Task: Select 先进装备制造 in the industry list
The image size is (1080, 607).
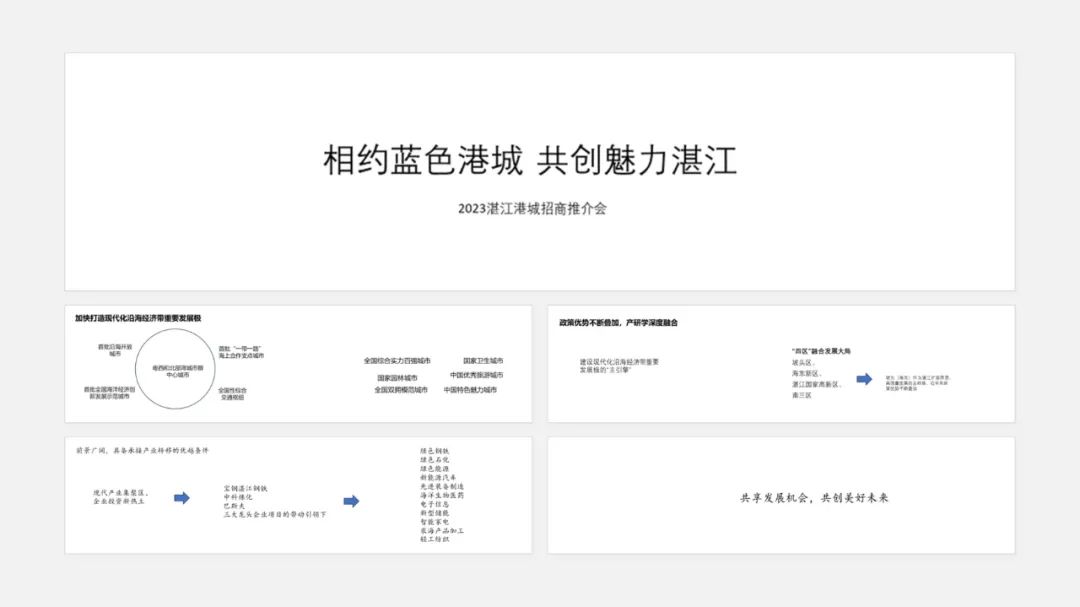Action: tap(442, 486)
